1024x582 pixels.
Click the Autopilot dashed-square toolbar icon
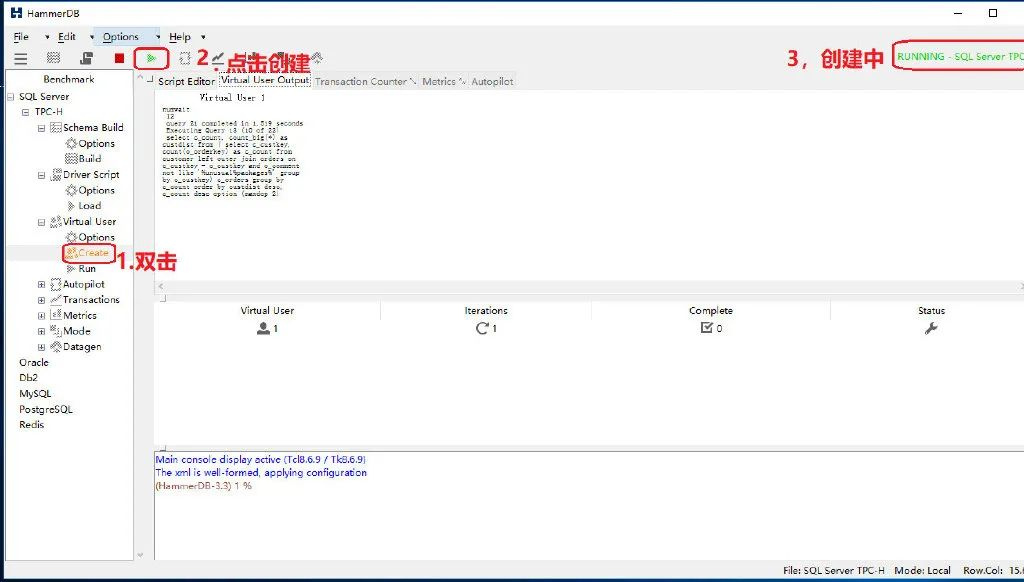pos(185,58)
